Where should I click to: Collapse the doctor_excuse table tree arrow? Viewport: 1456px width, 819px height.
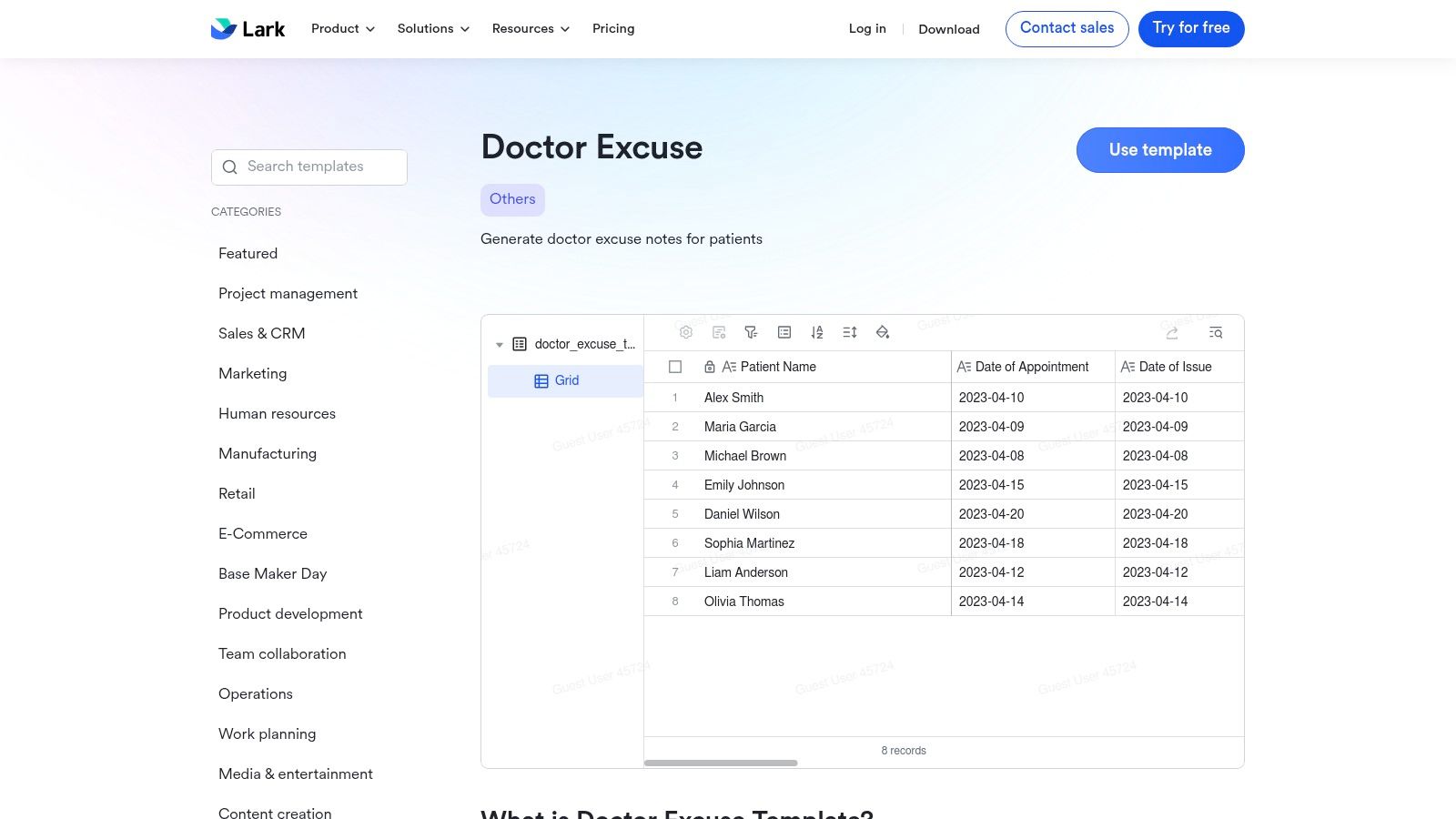[500, 345]
